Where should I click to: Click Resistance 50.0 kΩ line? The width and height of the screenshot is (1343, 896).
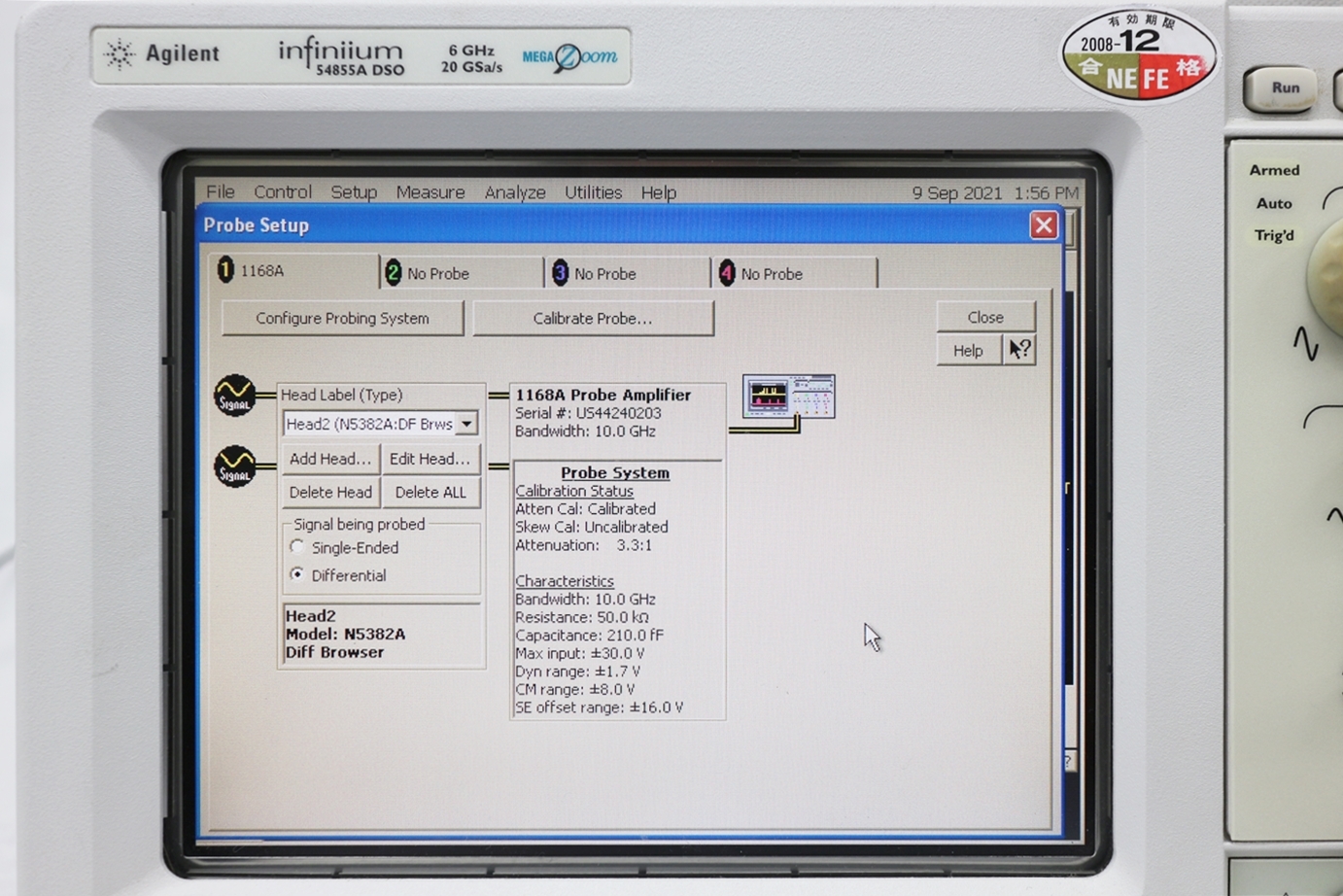click(582, 617)
